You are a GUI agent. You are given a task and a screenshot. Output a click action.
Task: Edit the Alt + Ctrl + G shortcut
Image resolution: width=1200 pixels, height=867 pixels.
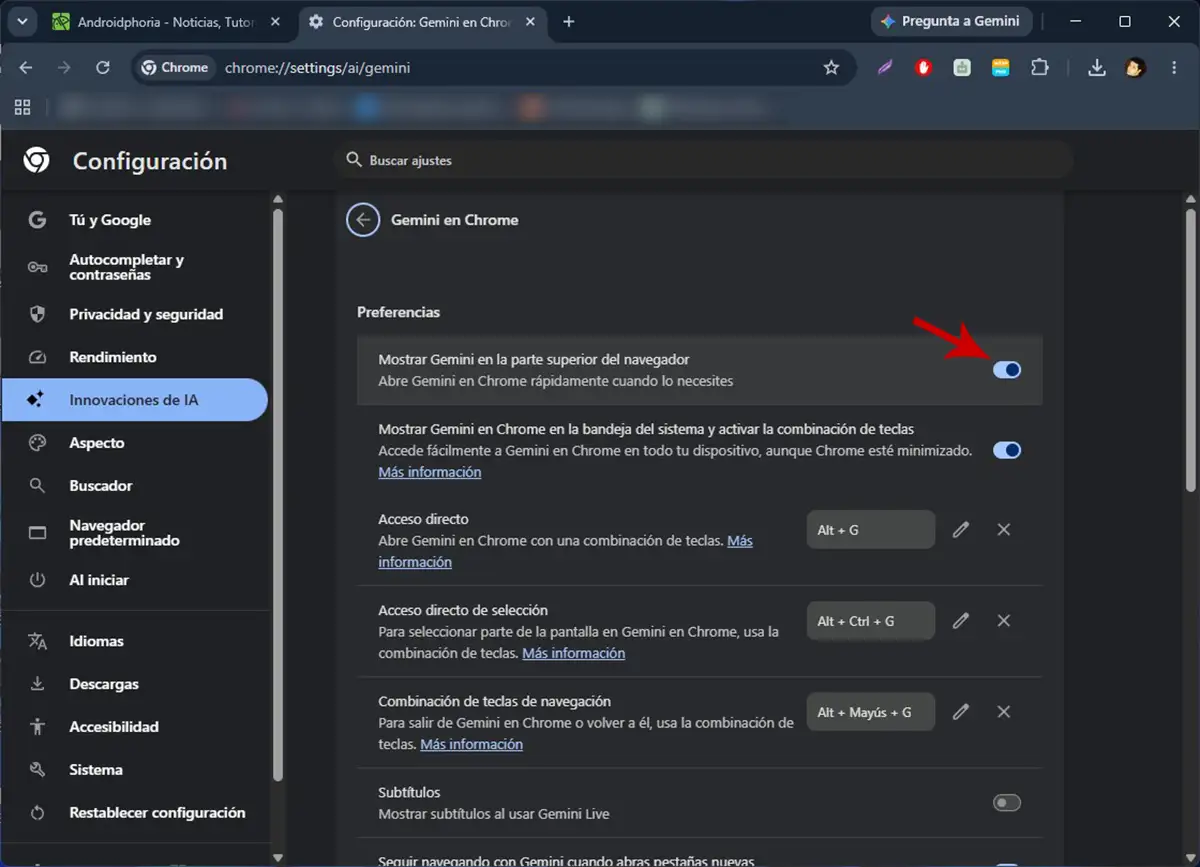point(961,621)
